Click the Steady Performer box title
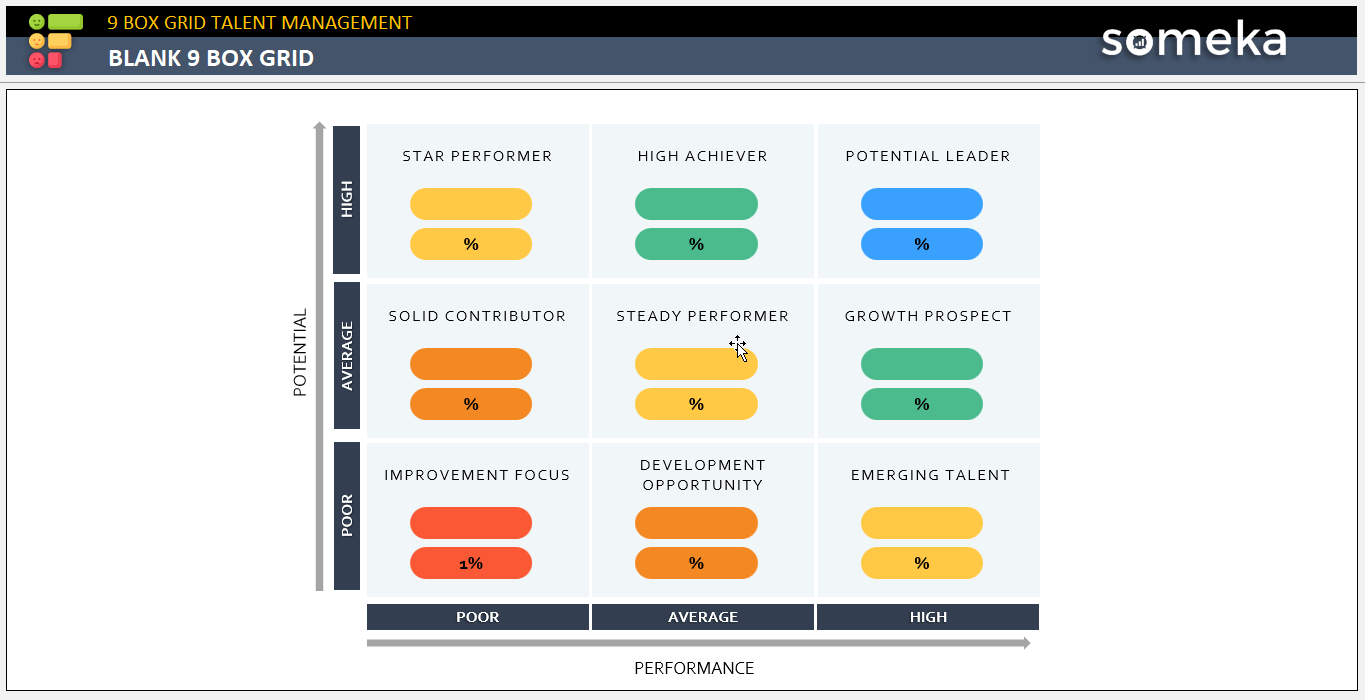This screenshot has height=700, width=1365. coord(702,316)
